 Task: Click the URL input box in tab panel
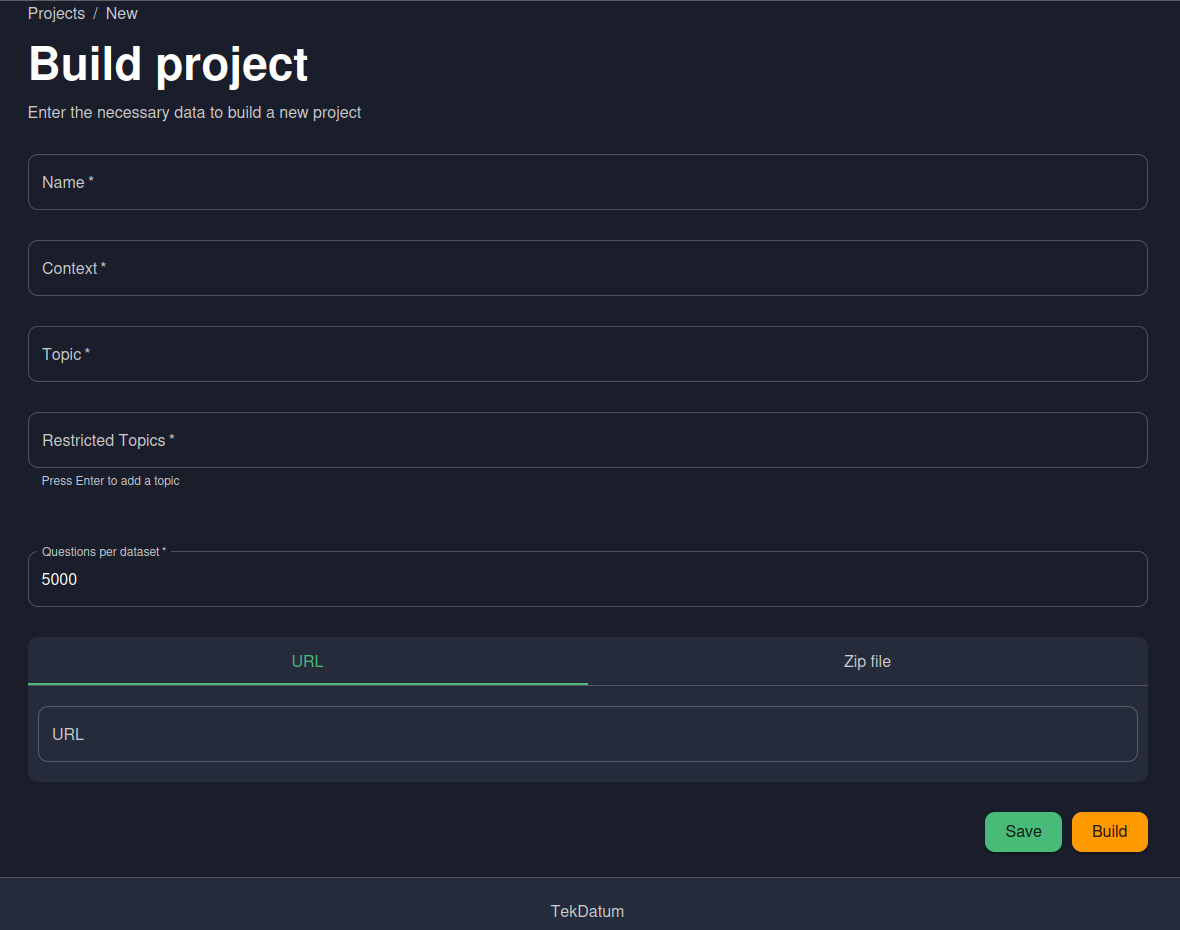(x=587, y=734)
